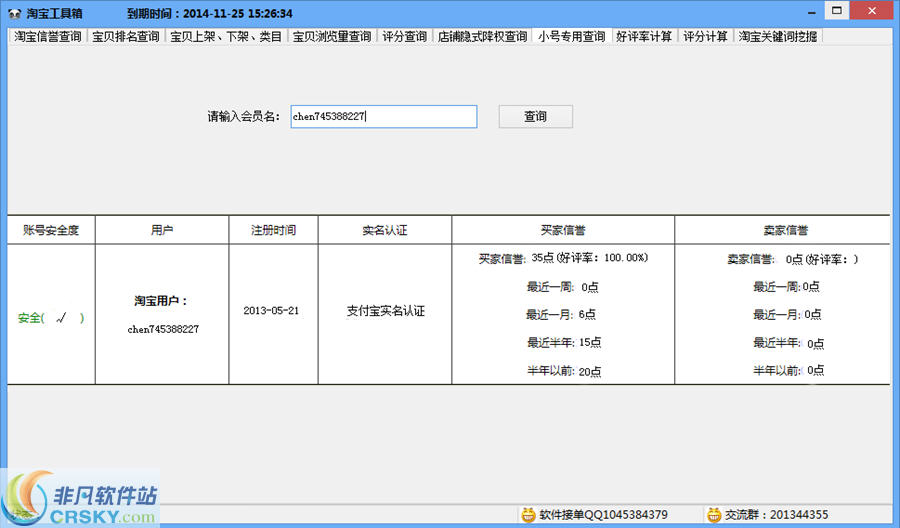The height and width of the screenshot is (528, 900).
Task: Click seller 半年以前: 0点 line
Action: pyautogui.click(x=789, y=370)
